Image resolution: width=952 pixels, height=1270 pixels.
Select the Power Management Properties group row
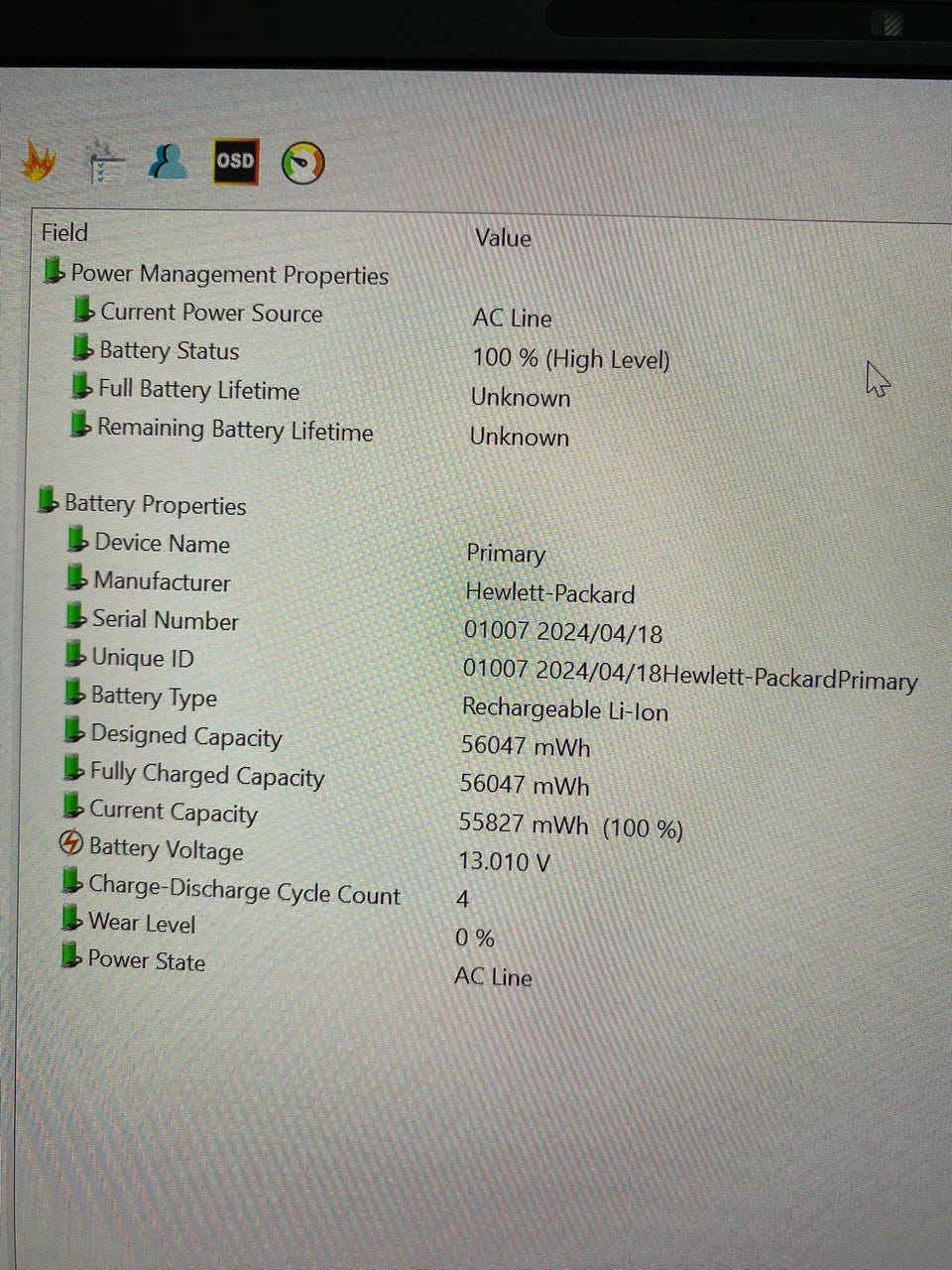coord(216,275)
